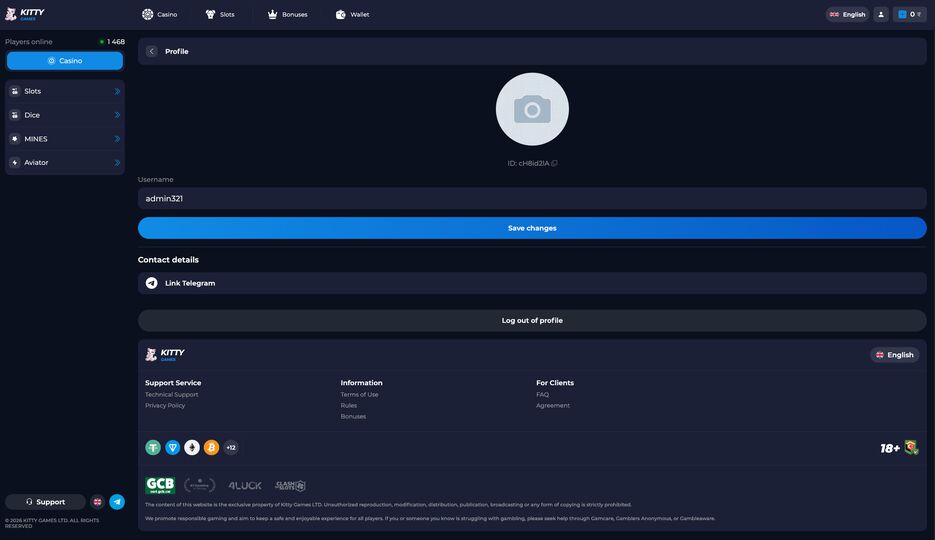Screen dimensions: 935x540
Task: Open the Technical Support link
Action: 172,395
